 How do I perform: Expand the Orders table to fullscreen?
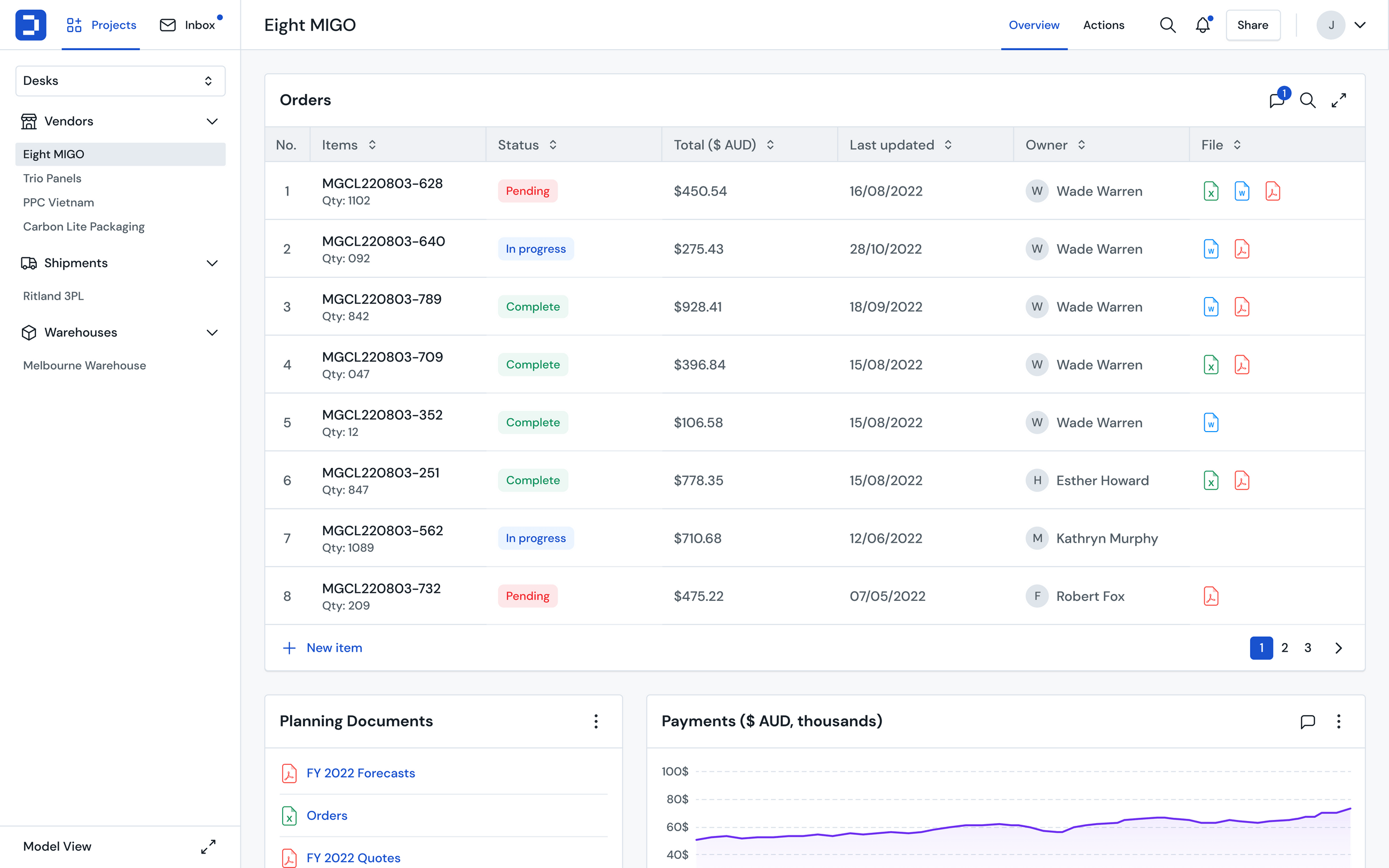(x=1338, y=100)
